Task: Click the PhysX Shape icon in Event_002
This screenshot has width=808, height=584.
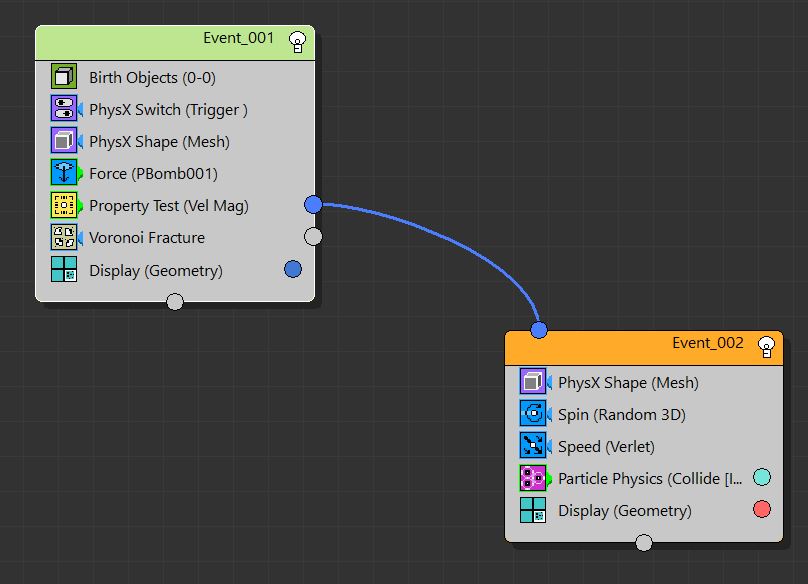Action: [x=533, y=382]
